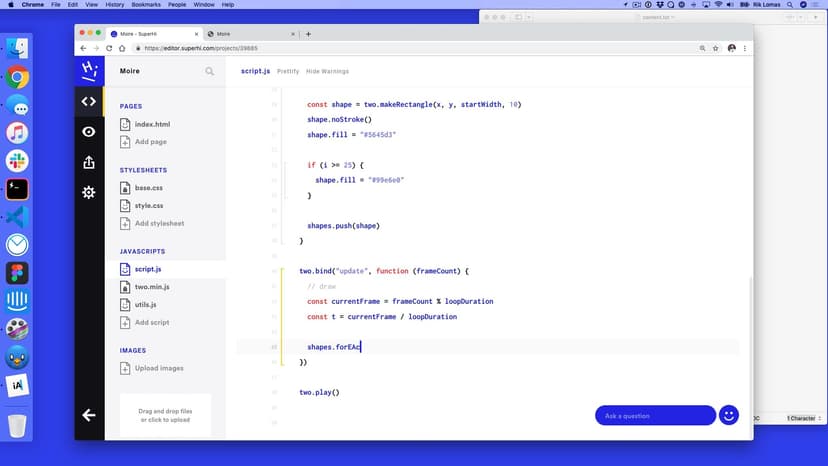Click the drag and drop upload area

(x=165, y=415)
